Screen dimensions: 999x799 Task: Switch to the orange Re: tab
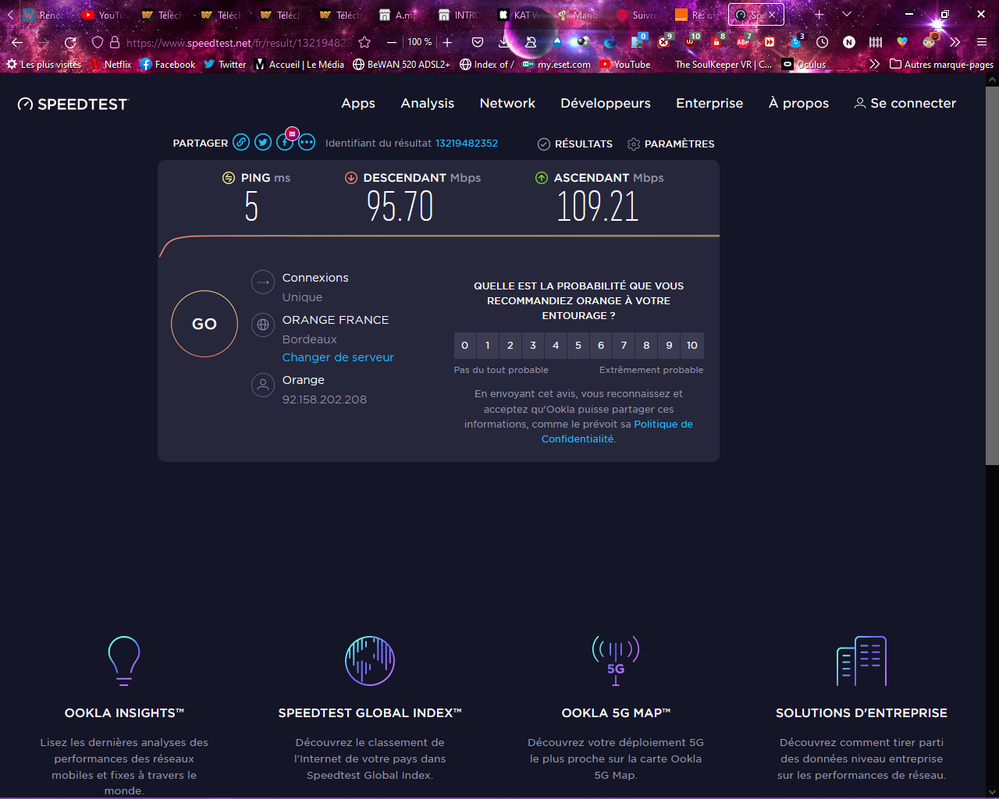[695, 15]
